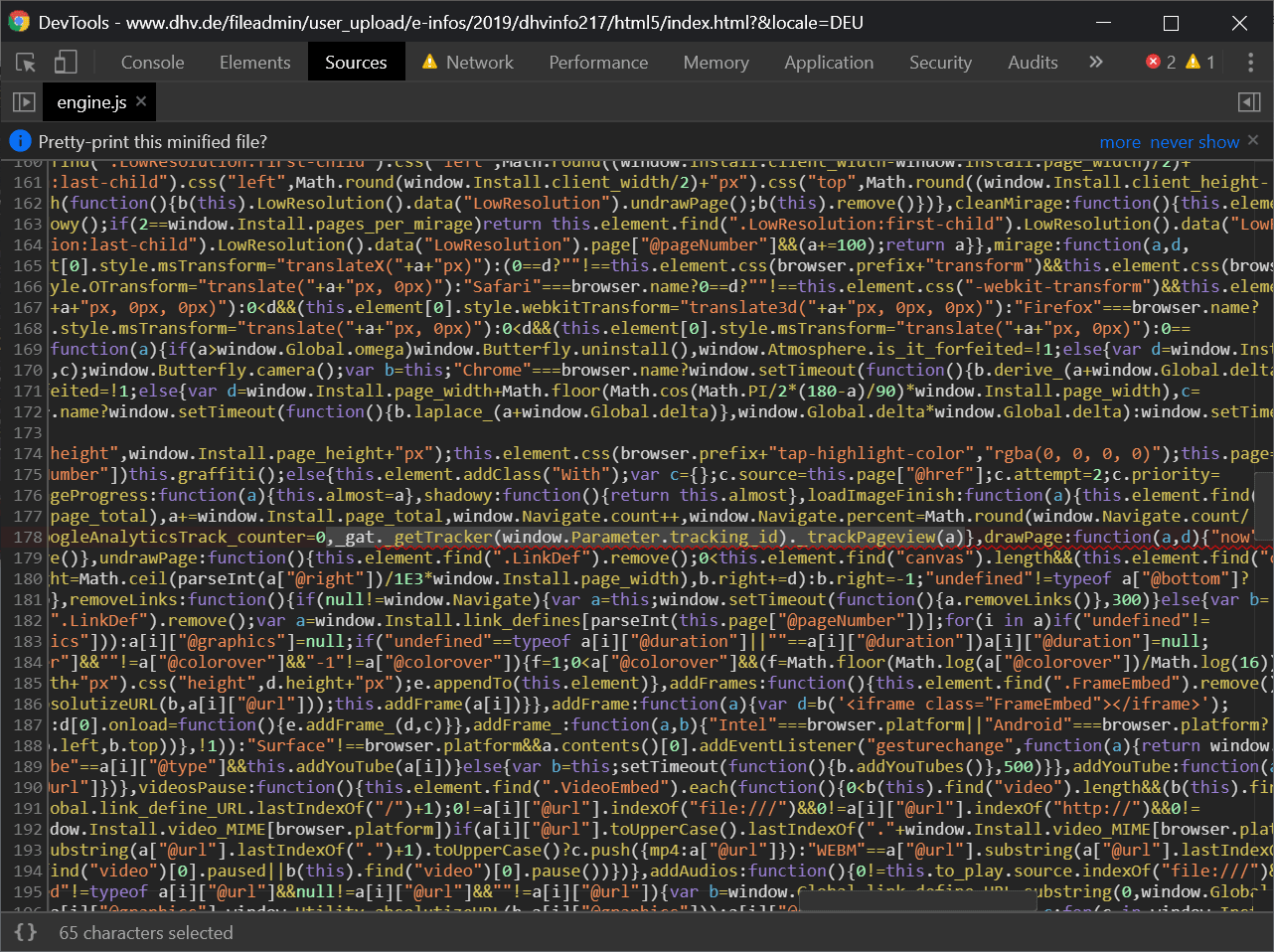Open the Audits tab

1033,63
